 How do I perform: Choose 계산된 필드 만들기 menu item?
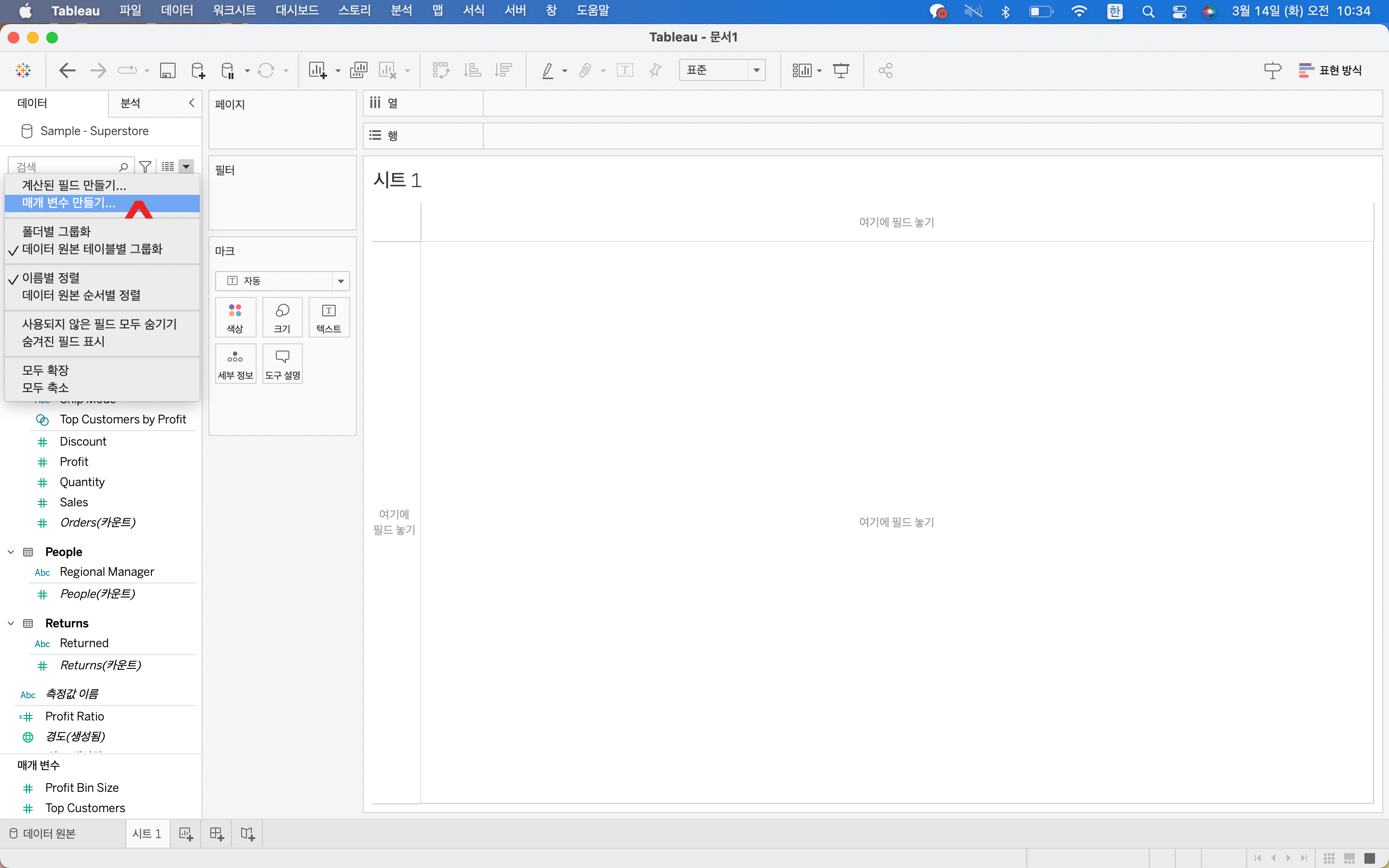pyautogui.click(x=102, y=186)
